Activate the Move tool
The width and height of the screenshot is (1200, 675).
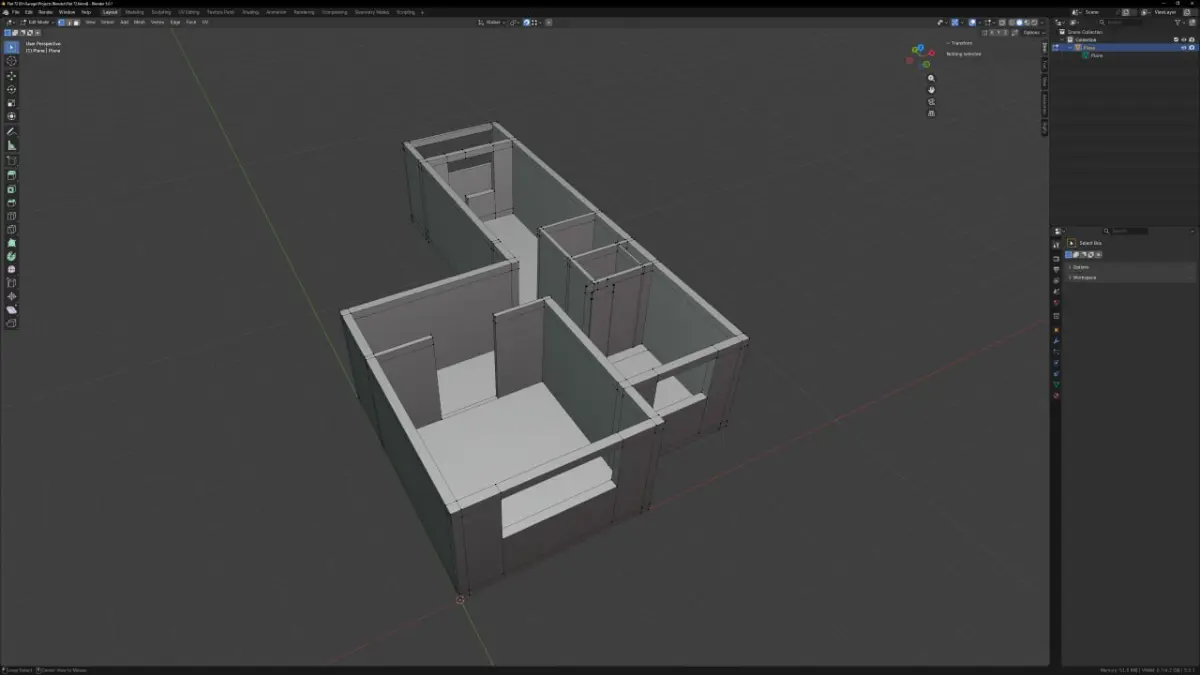pos(12,75)
